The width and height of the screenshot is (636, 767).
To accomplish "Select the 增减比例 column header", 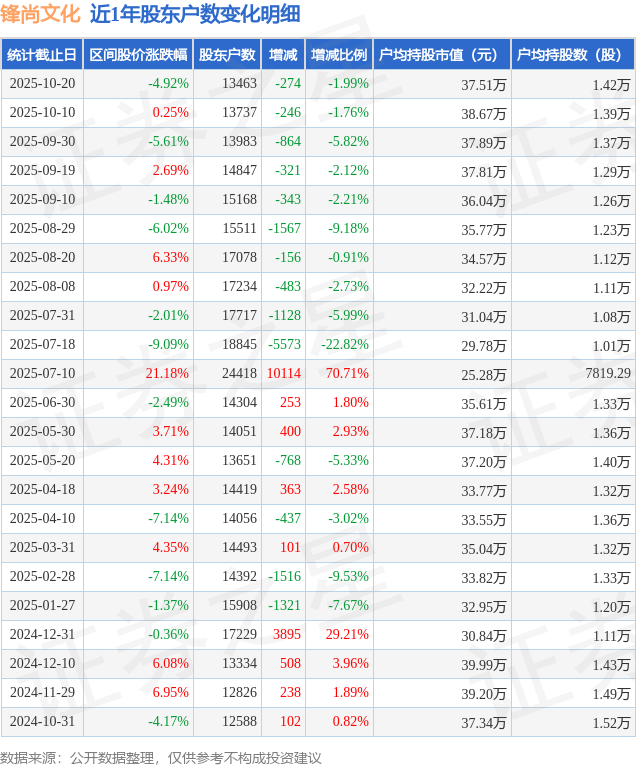I will click(x=338, y=55).
